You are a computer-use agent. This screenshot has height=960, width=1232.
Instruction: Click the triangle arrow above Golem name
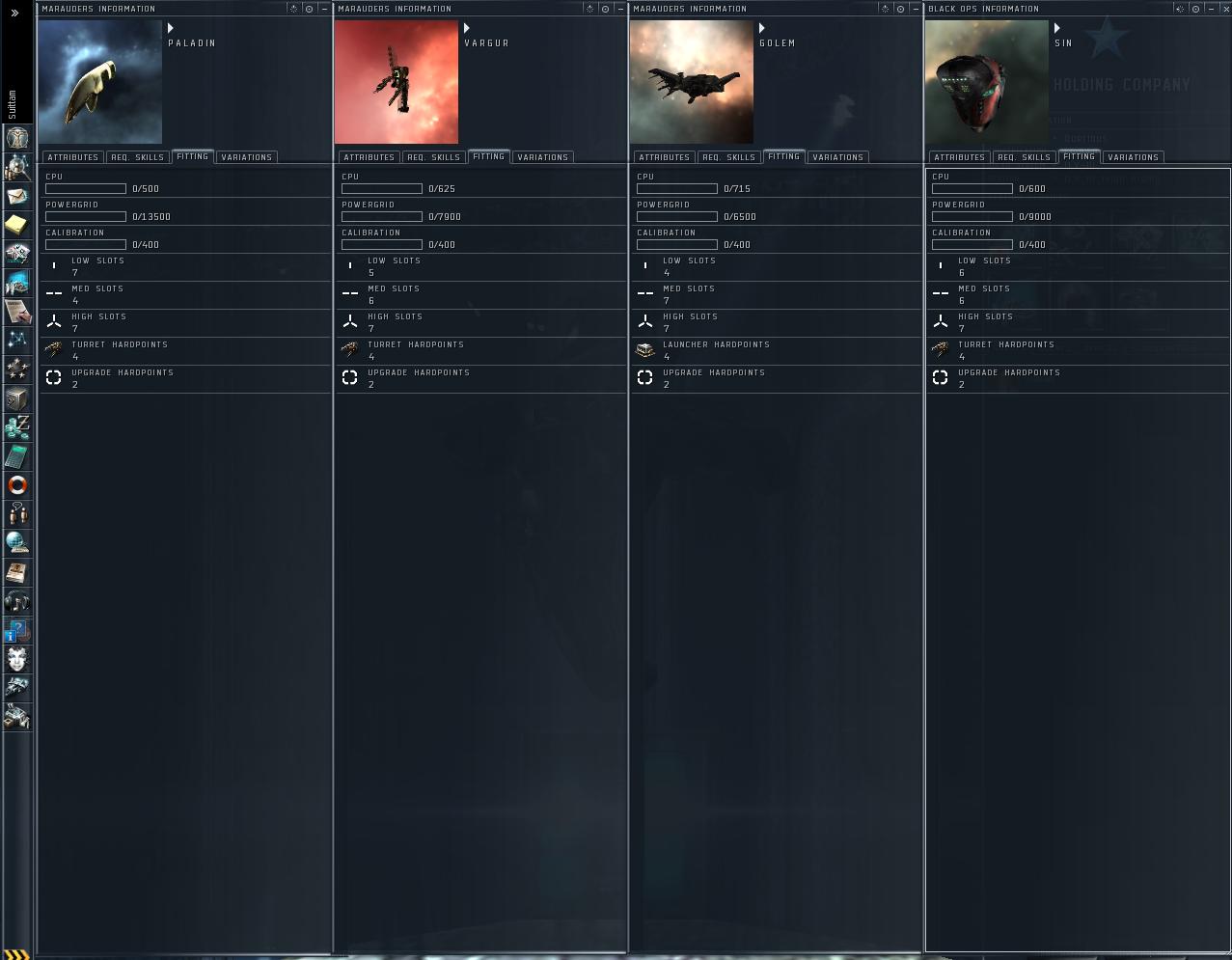click(x=762, y=29)
